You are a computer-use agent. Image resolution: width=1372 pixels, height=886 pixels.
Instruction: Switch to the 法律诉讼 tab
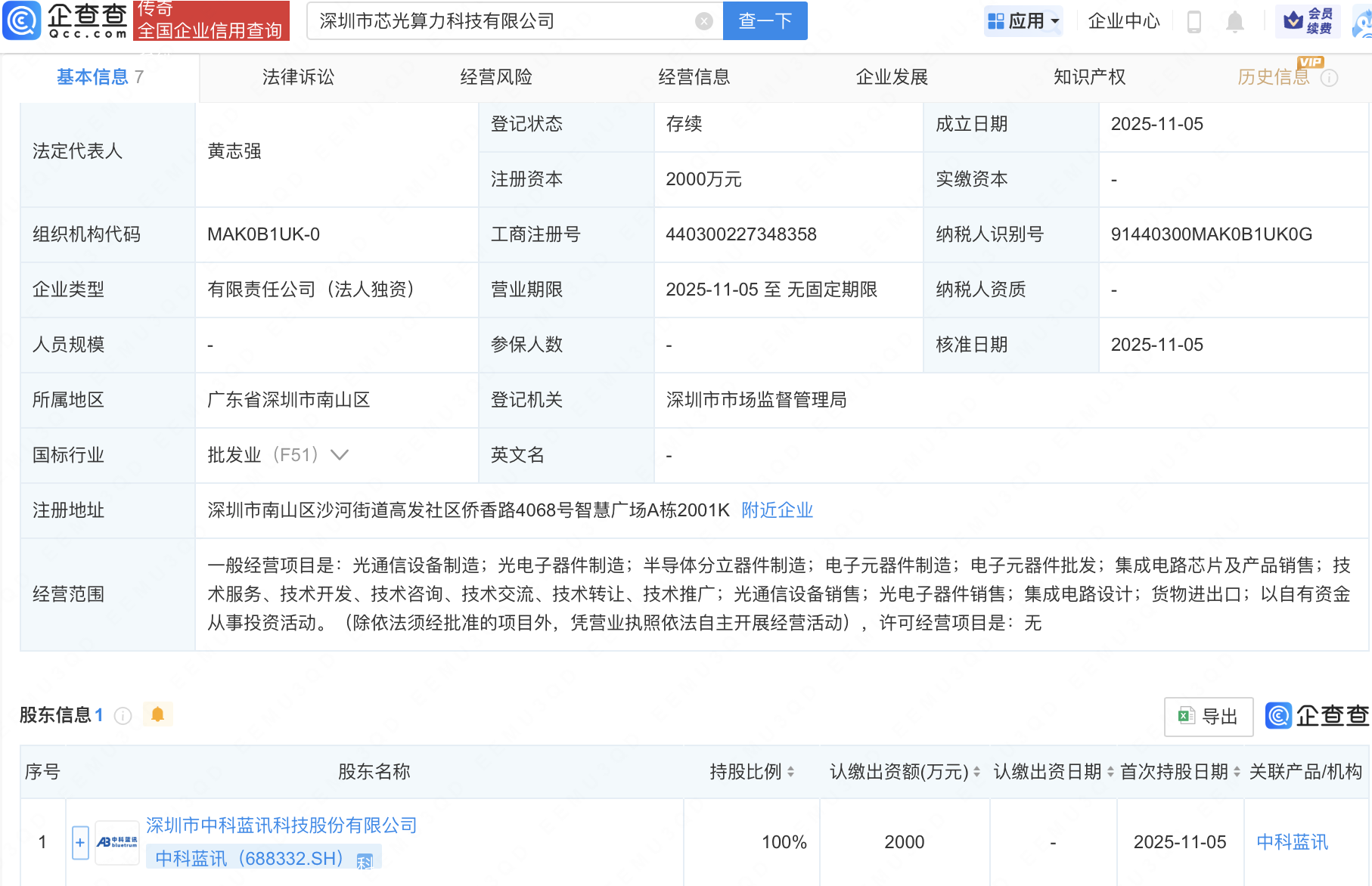point(297,76)
